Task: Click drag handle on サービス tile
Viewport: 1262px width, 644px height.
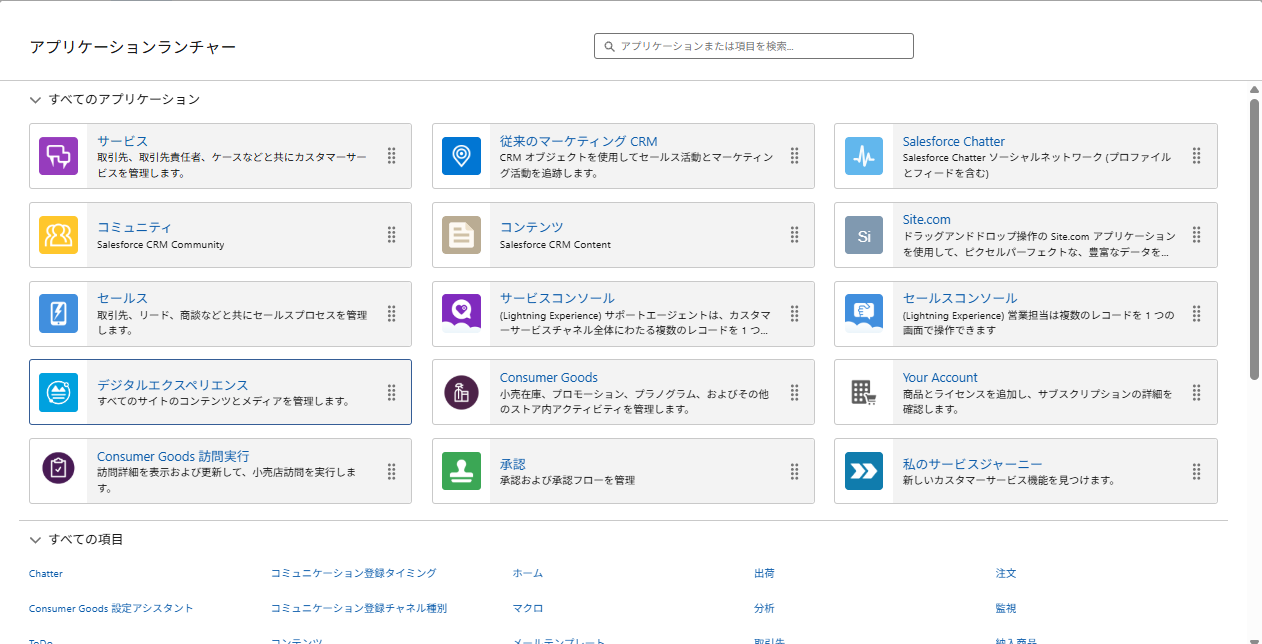Action: 392,156
